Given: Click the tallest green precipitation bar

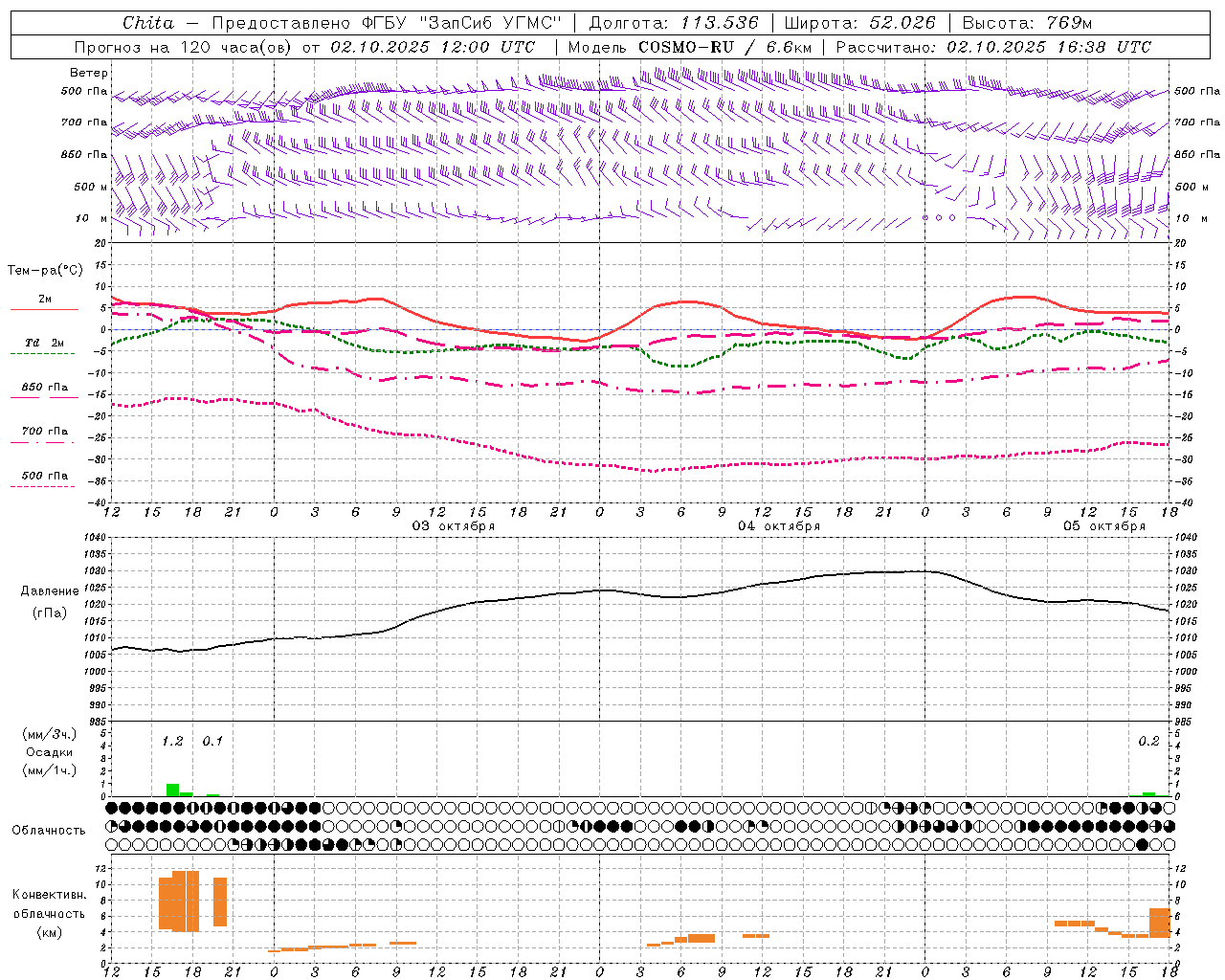Looking at the screenshot, I should (172, 791).
